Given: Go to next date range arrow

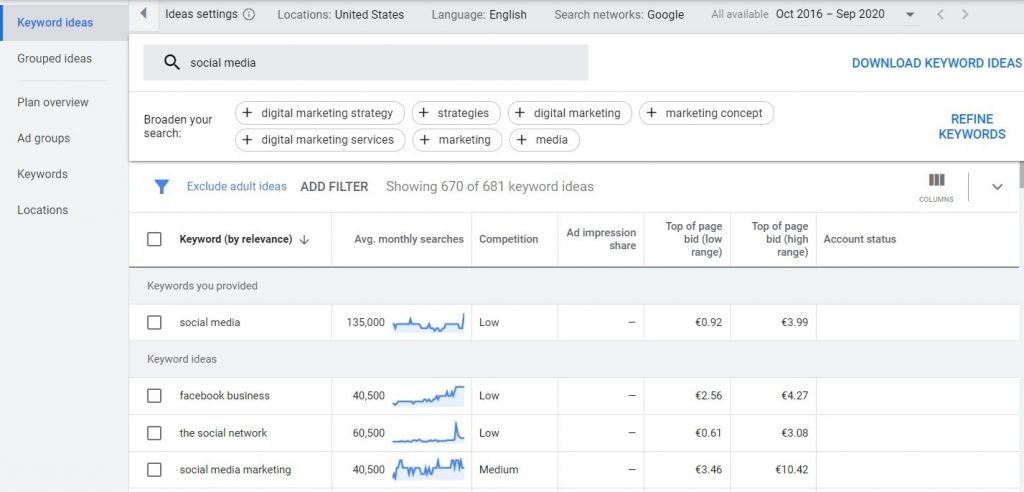Looking at the screenshot, I should (965, 14).
